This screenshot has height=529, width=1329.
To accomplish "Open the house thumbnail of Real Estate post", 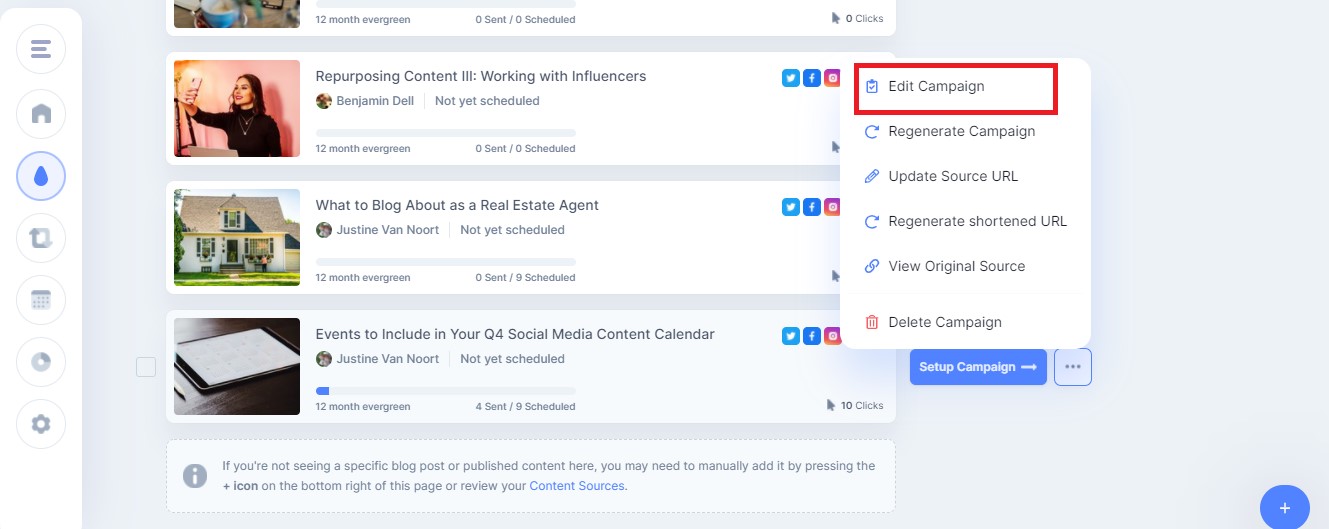I will 237,238.
